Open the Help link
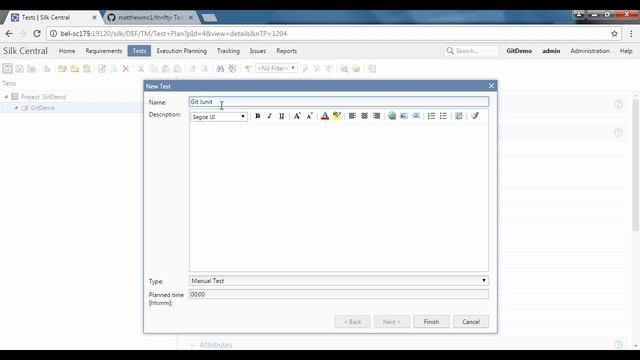Screen dimensions: 640x360 point(626,51)
